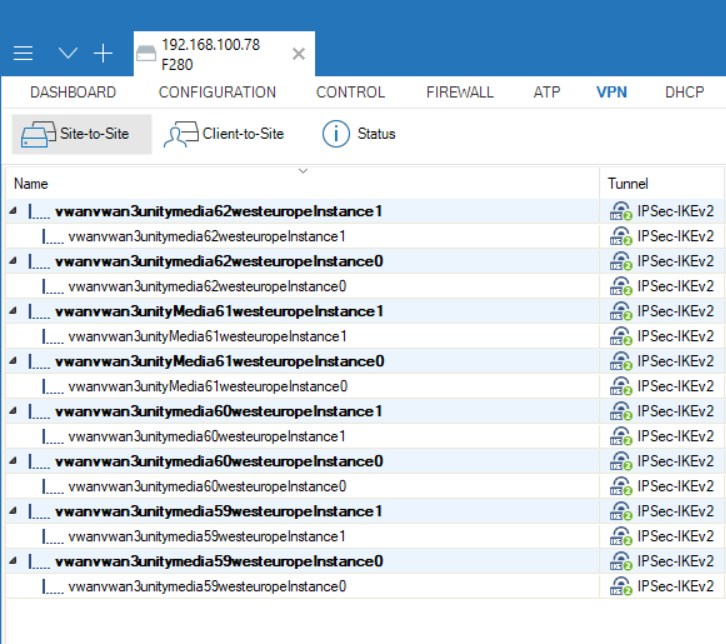Screen dimensions: 726x644
Task: Click the Client-to-Site user icon
Action: tap(181, 135)
